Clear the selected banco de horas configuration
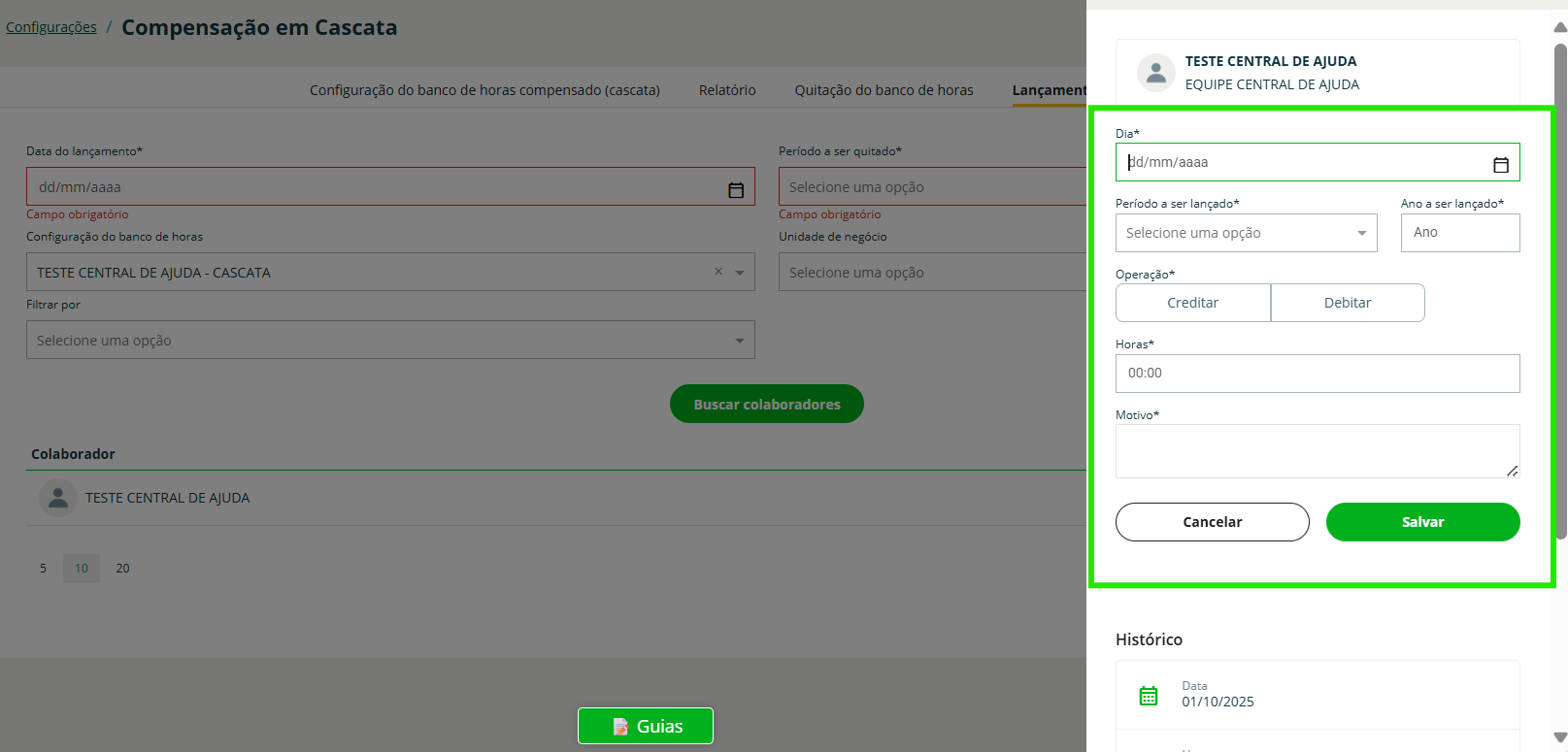The width and height of the screenshot is (1568, 752). [718, 272]
